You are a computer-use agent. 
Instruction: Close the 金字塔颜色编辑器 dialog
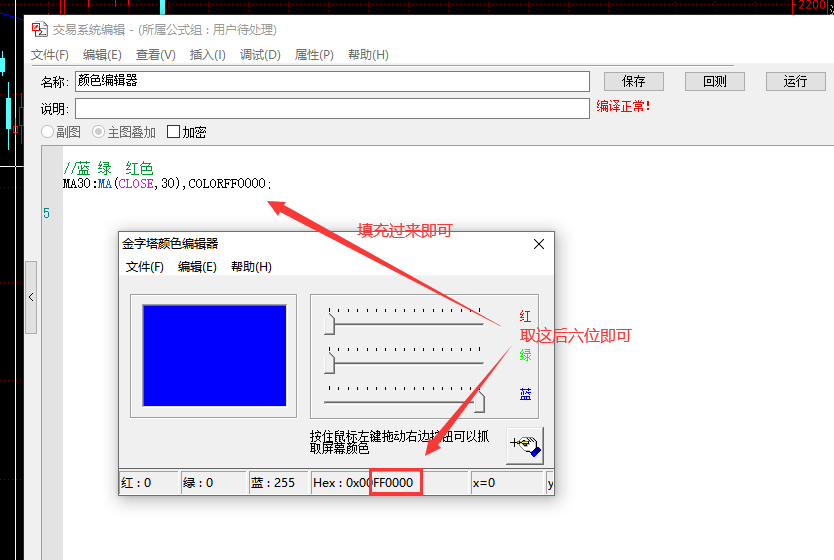tap(539, 244)
